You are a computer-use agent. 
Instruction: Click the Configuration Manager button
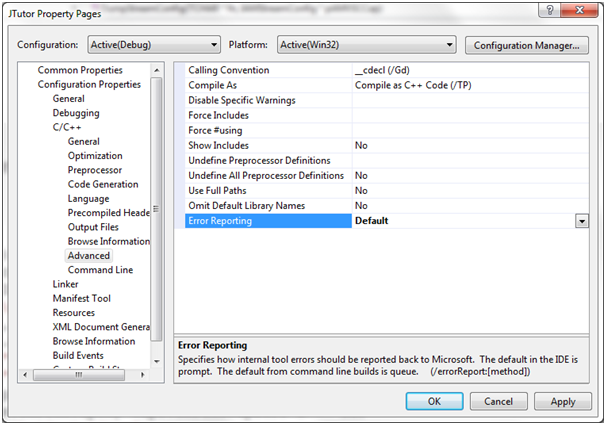pos(526,45)
